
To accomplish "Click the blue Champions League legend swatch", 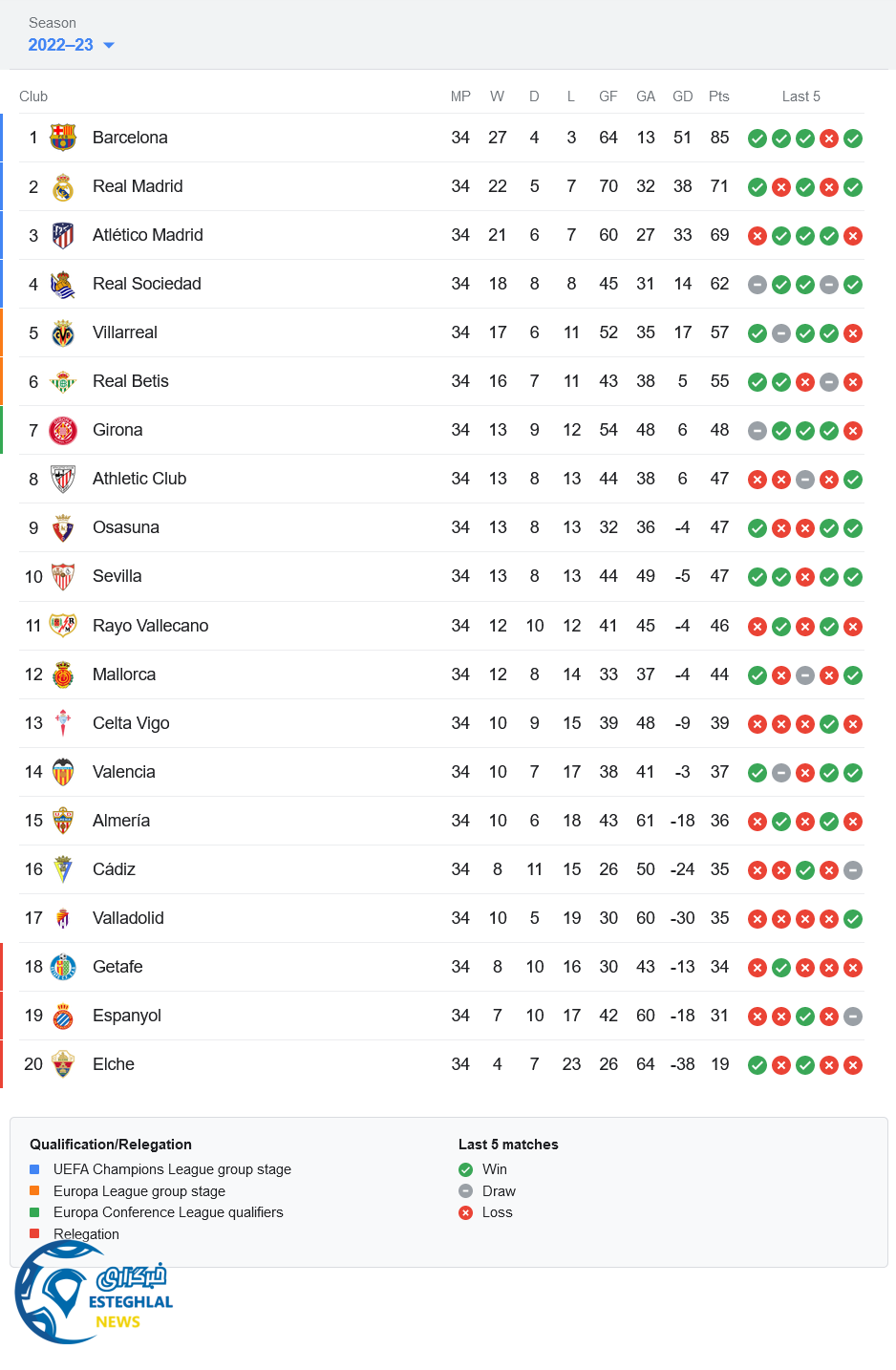I will coord(34,1169).
